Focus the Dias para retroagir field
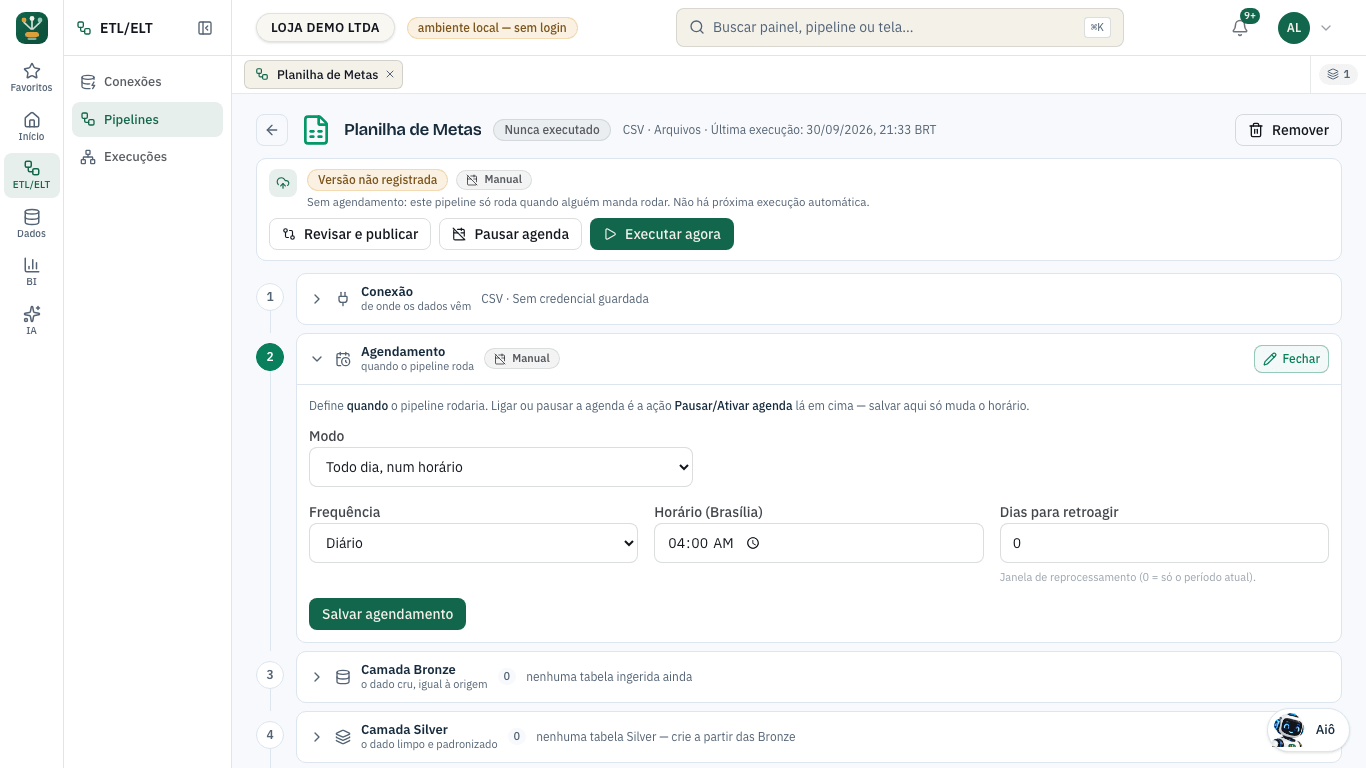Viewport: 1366px width, 768px height. click(x=1164, y=543)
